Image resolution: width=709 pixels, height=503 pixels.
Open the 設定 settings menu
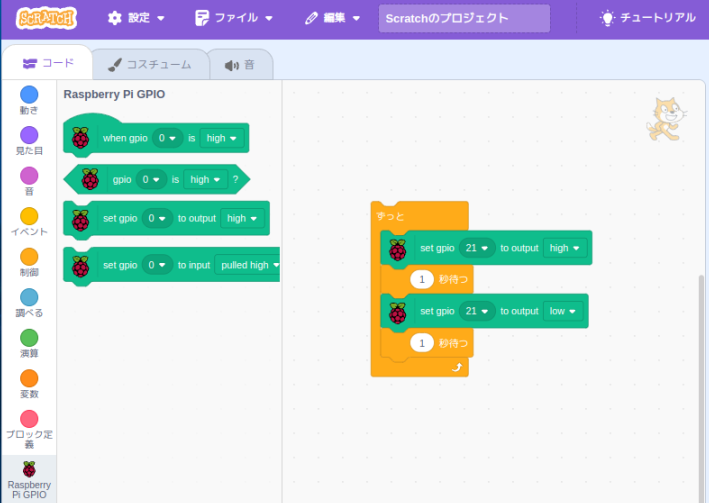click(x=136, y=18)
